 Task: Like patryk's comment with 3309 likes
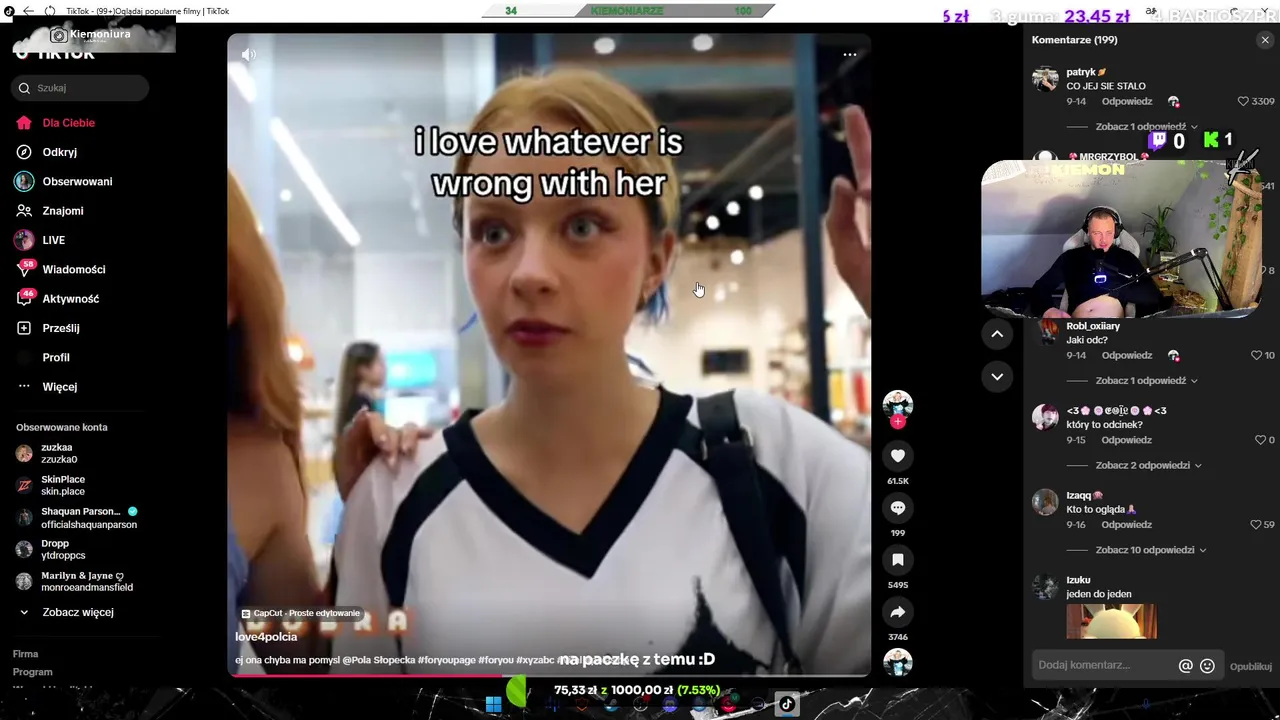click(1244, 101)
